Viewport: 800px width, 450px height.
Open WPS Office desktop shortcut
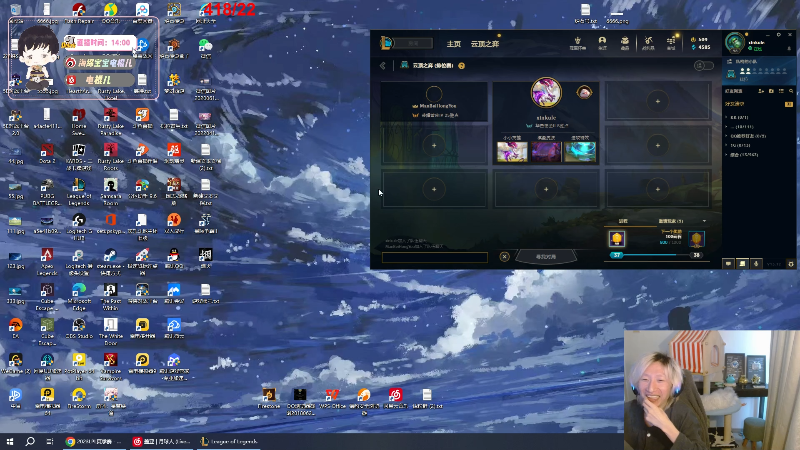tap(332, 398)
